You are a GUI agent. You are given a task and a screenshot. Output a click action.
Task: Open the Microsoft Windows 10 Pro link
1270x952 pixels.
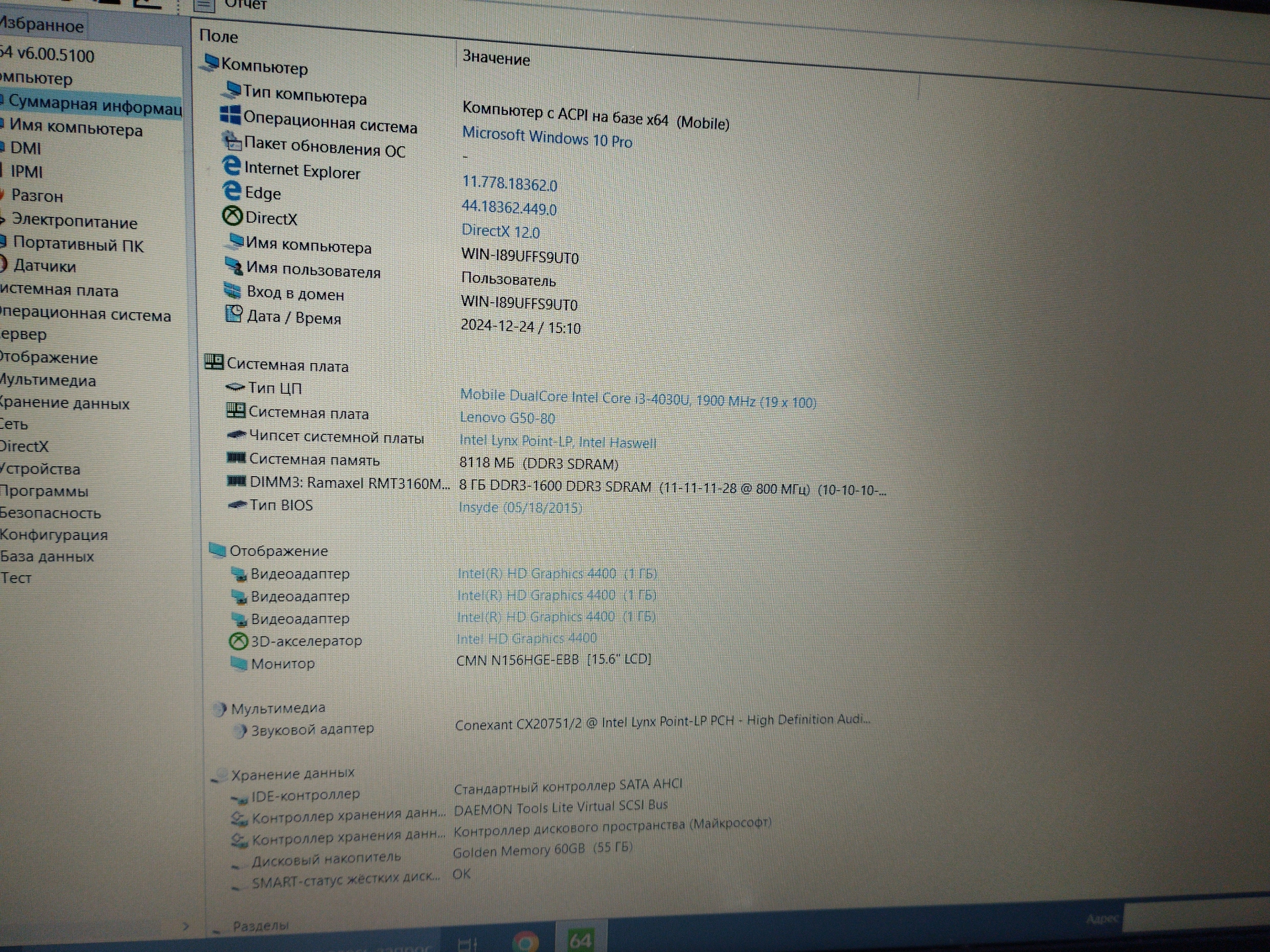pos(547,138)
